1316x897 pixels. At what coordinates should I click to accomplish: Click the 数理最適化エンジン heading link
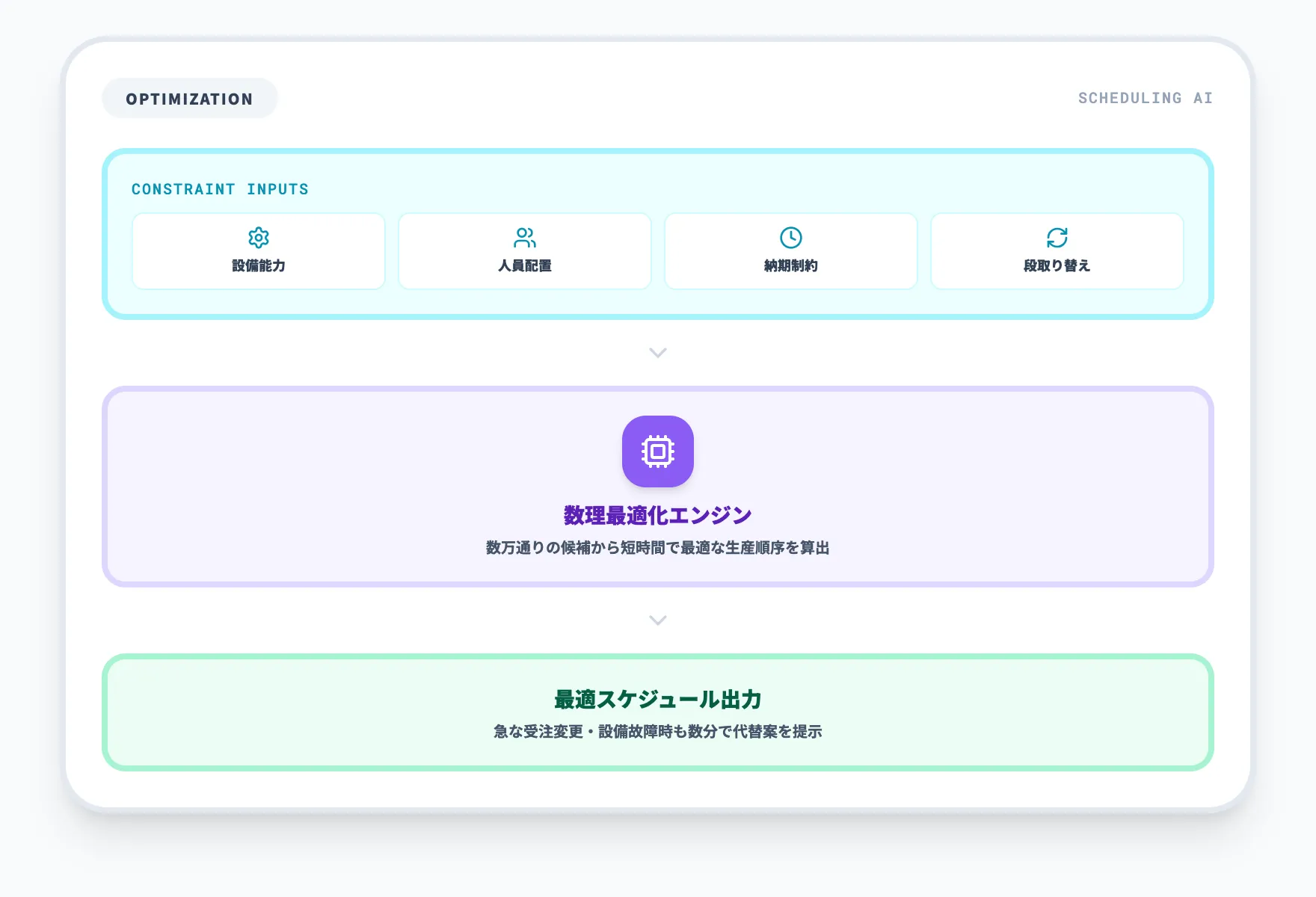pyautogui.click(x=657, y=514)
